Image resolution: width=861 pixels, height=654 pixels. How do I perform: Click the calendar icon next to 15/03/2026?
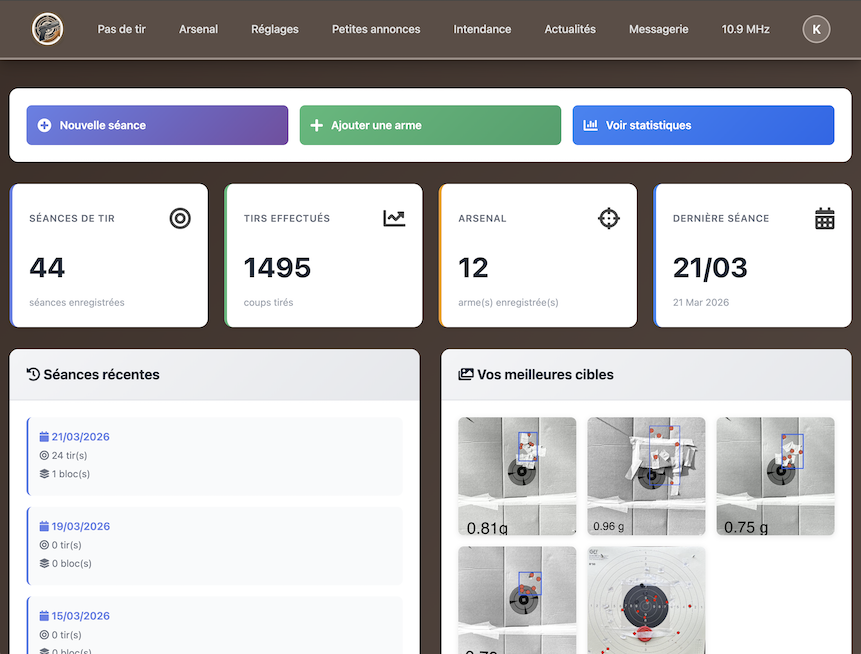click(x=44, y=616)
